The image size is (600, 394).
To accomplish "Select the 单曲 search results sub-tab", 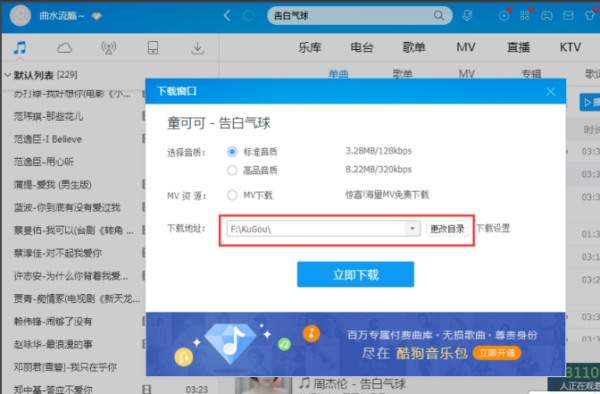I will (x=339, y=73).
